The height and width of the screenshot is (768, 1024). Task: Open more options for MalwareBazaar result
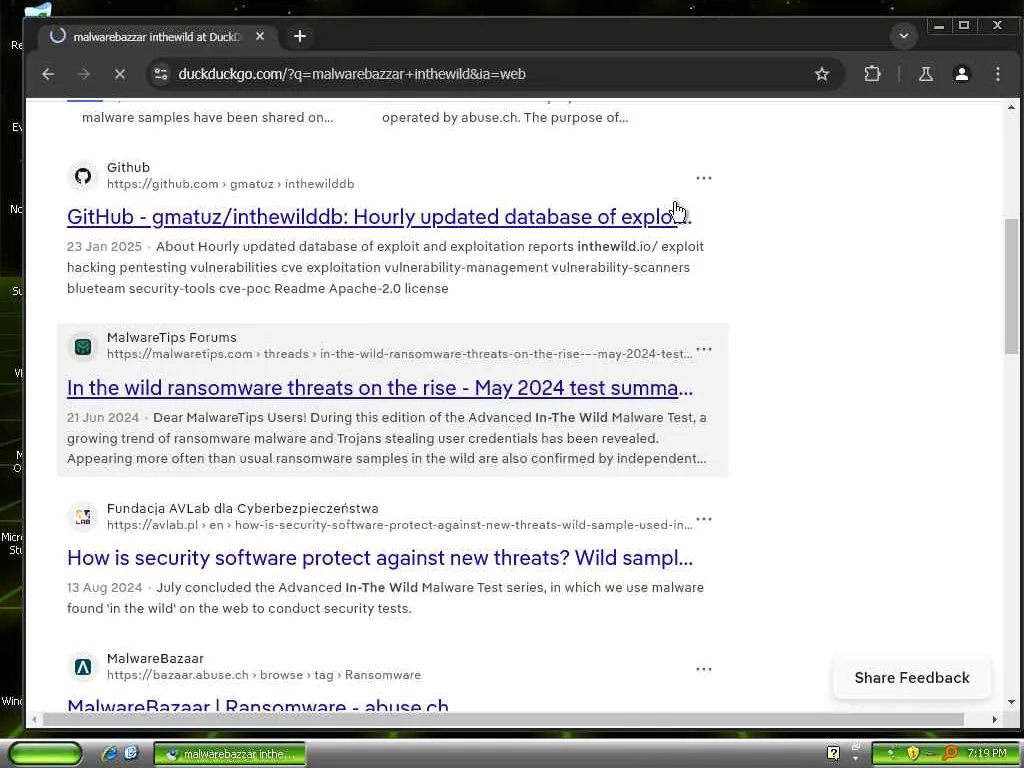[x=703, y=669]
